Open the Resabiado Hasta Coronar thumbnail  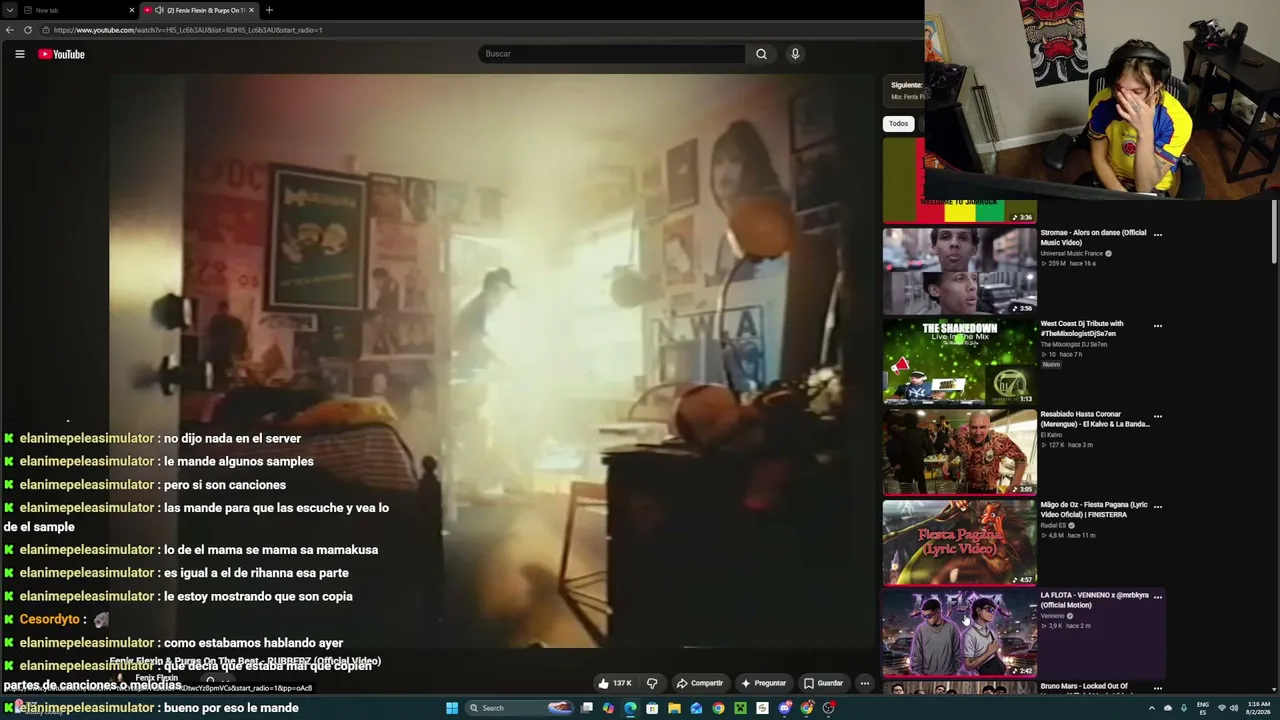(960, 452)
